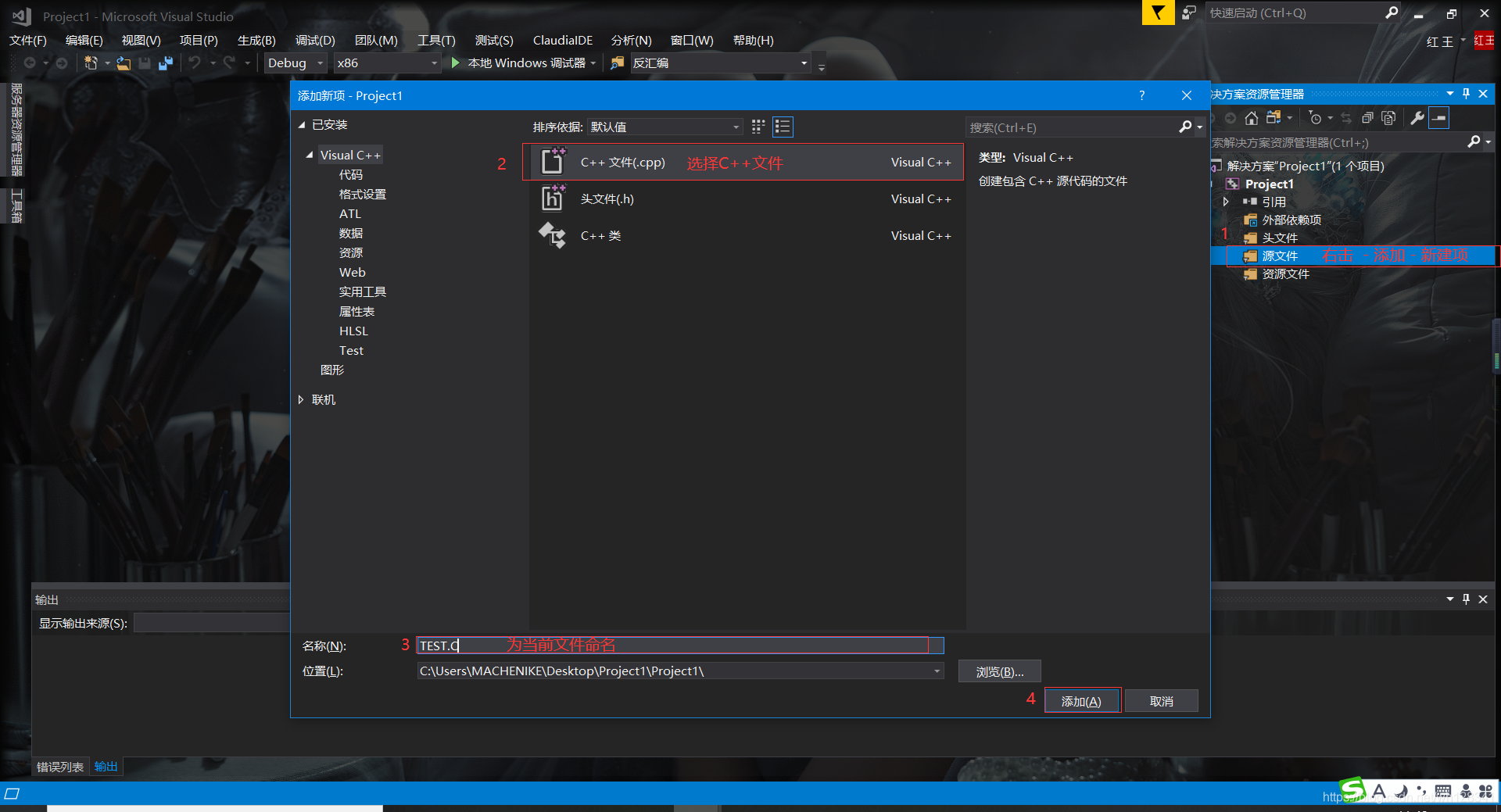Switch to the 错误列表 tab
This screenshot has width=1501, height=812.
[60, 767]
